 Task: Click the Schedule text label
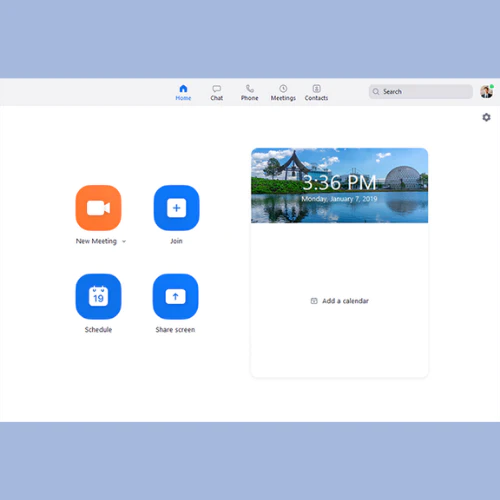coord(98,330)
